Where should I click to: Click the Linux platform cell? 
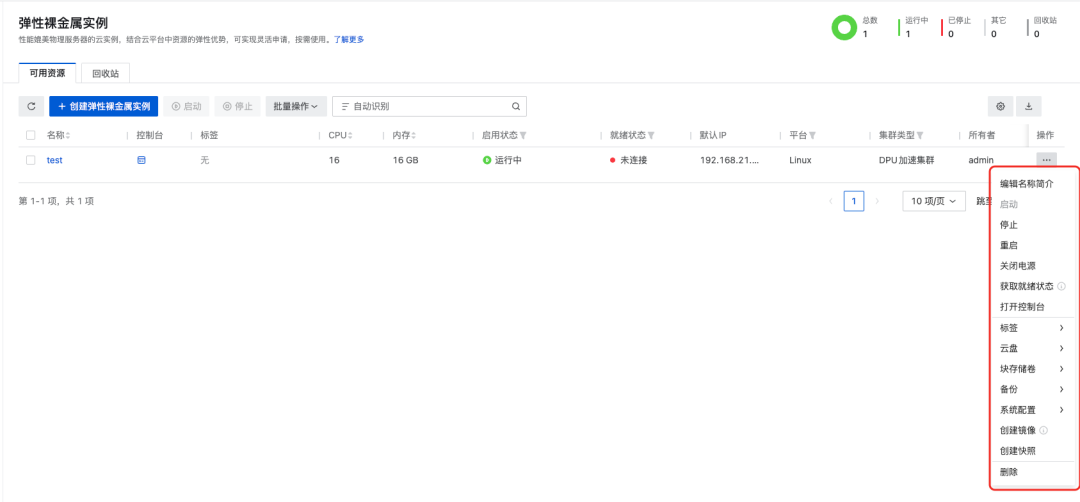click(800, 160)
